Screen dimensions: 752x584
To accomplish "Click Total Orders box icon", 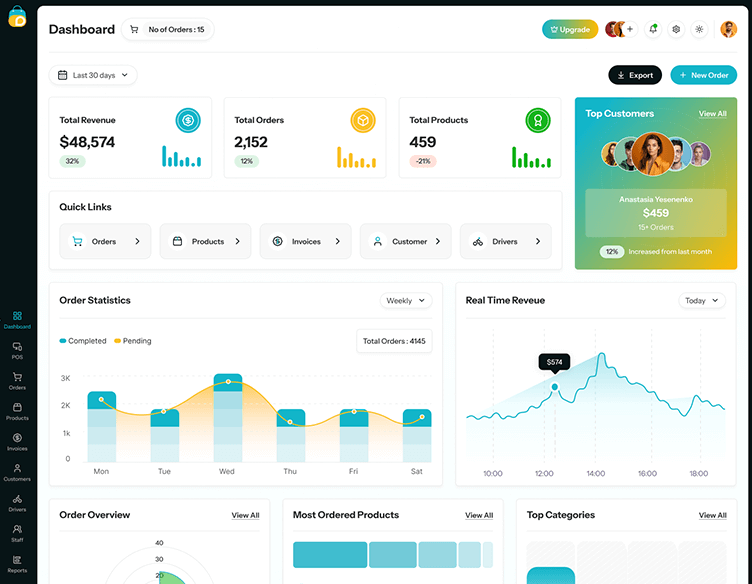I will (x=363, y=120).
